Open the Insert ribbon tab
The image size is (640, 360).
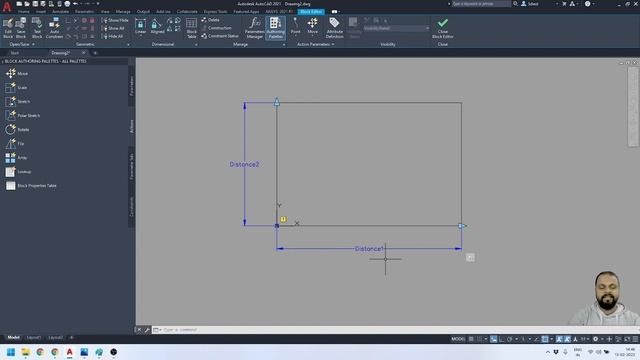coord(41,12)
